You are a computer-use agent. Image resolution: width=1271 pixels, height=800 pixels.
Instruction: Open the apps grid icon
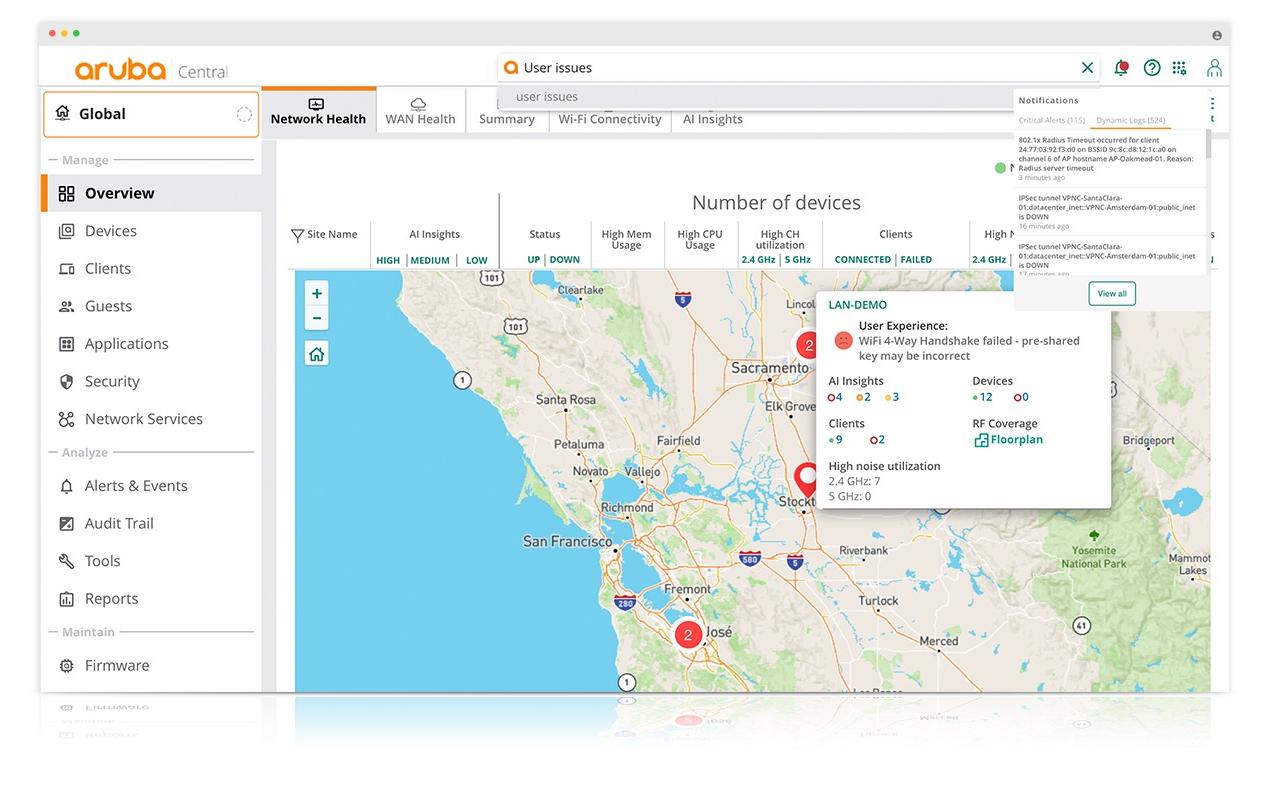(x=1180, y=68)
